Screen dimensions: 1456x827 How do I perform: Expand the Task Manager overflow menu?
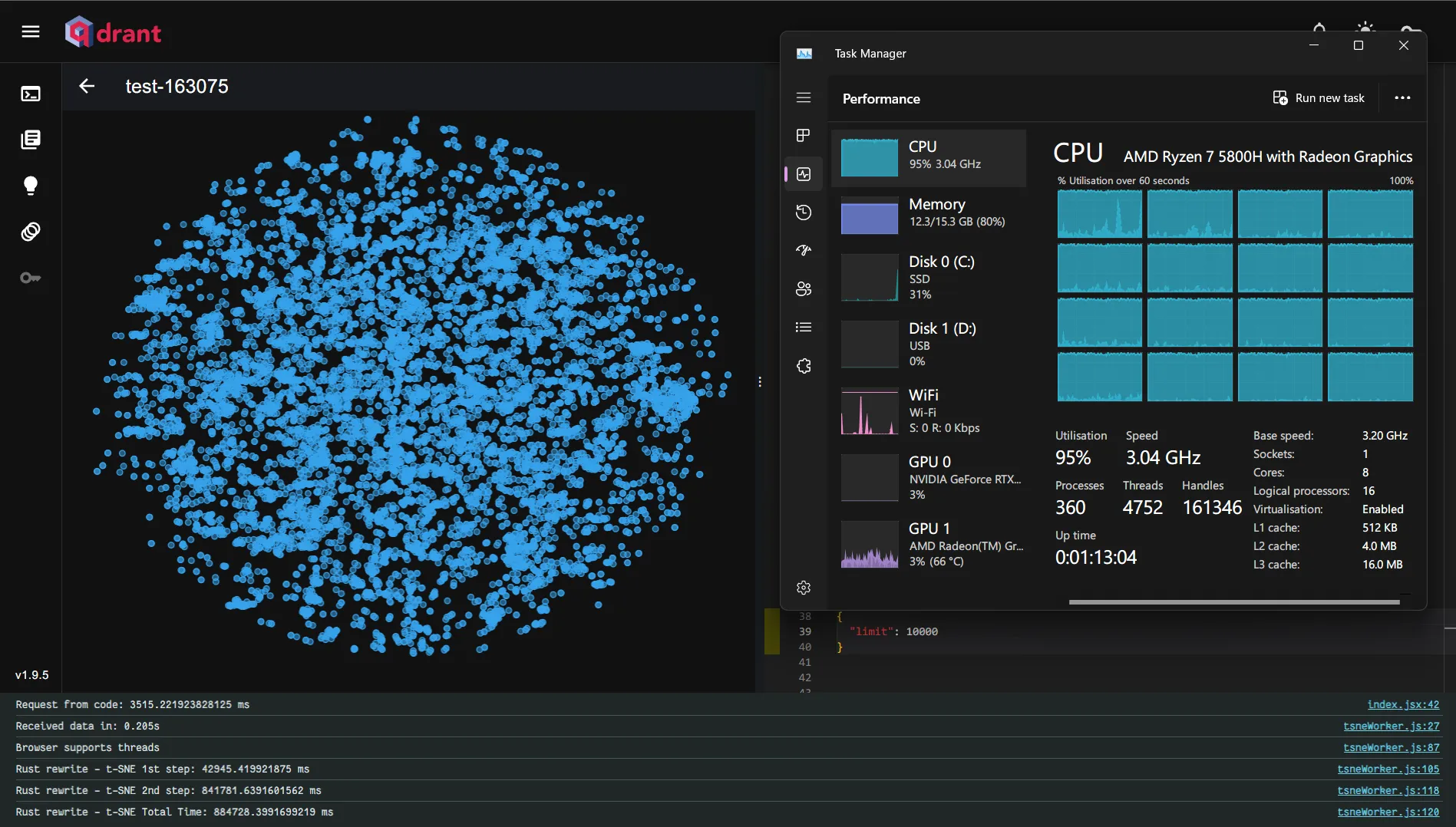1403,97
